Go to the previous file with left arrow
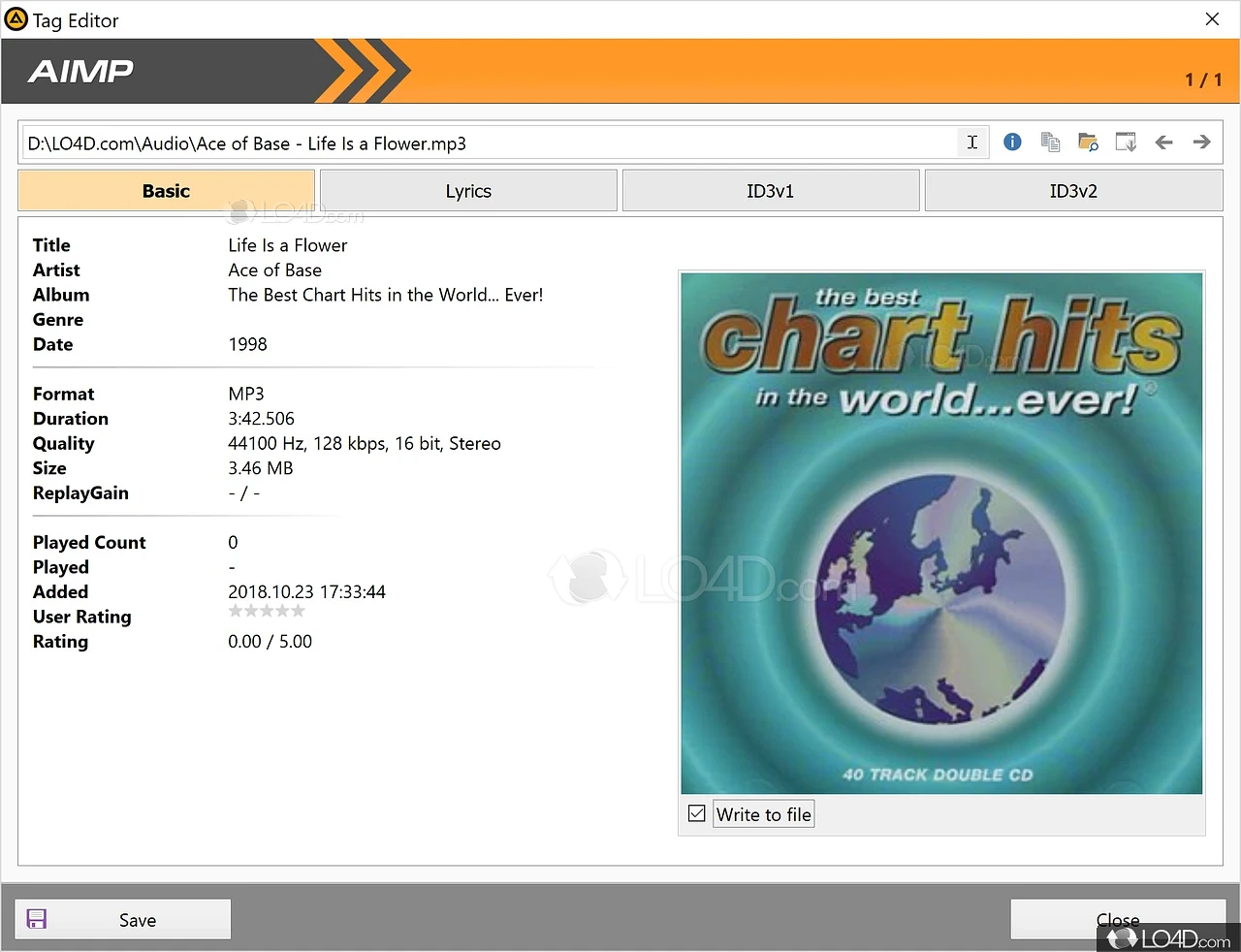Image resolution: width=1241 pixels, height=952 pixels. [1164, 143]
